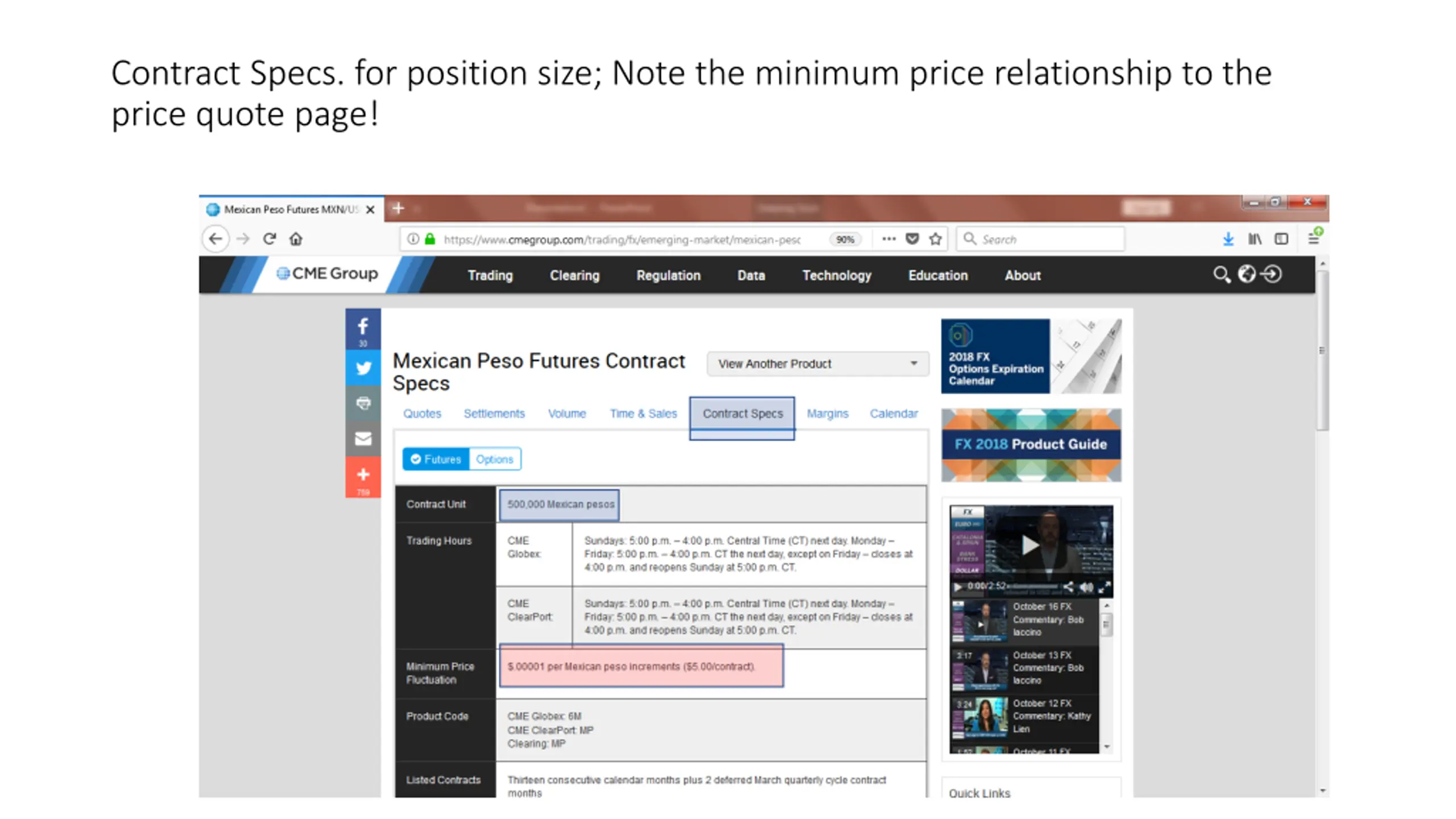This screenshot has width=1456, height=819.
Task: Open the Library bookshelf icon
Action: tap(1255, 239)
